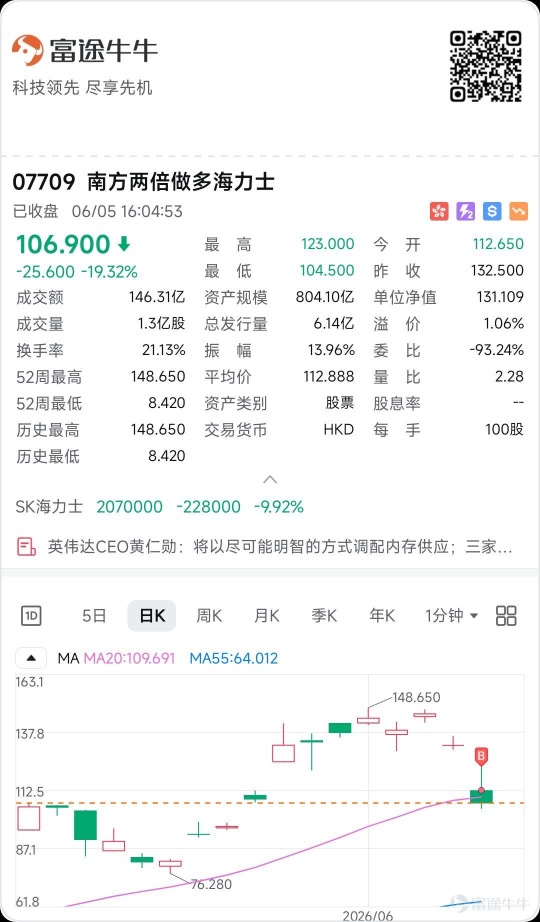Open the news document icon
Viewport: 540px width, 922px height.
click(x=26, y=547)
